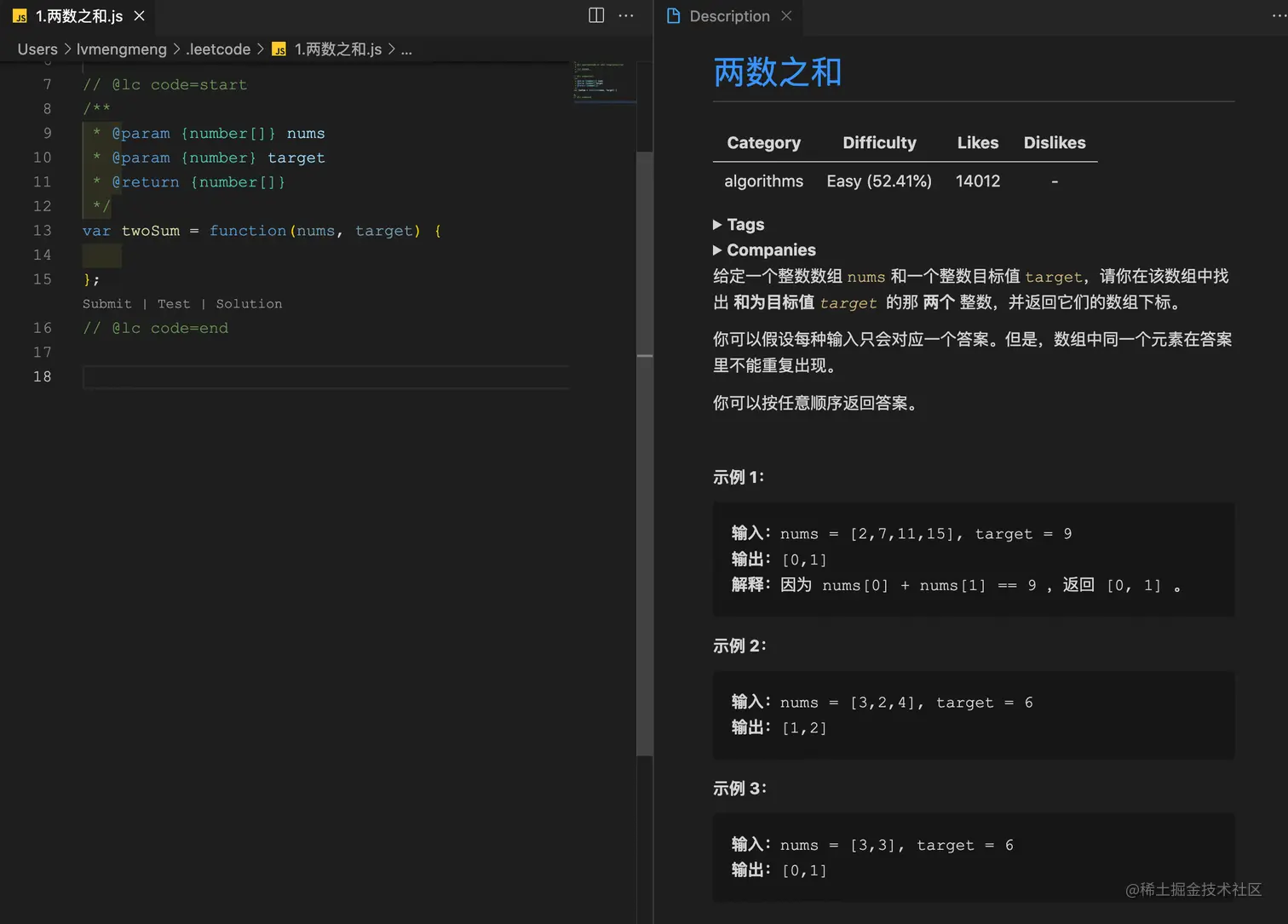Click the Category column header
This screenshot has width=1288, height=924.
[x=764, y=143]
